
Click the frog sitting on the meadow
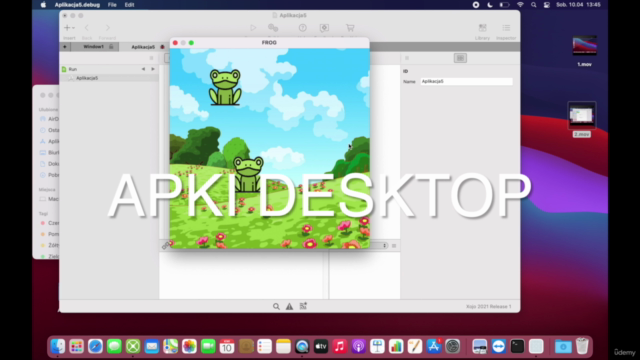pos(248,175)
